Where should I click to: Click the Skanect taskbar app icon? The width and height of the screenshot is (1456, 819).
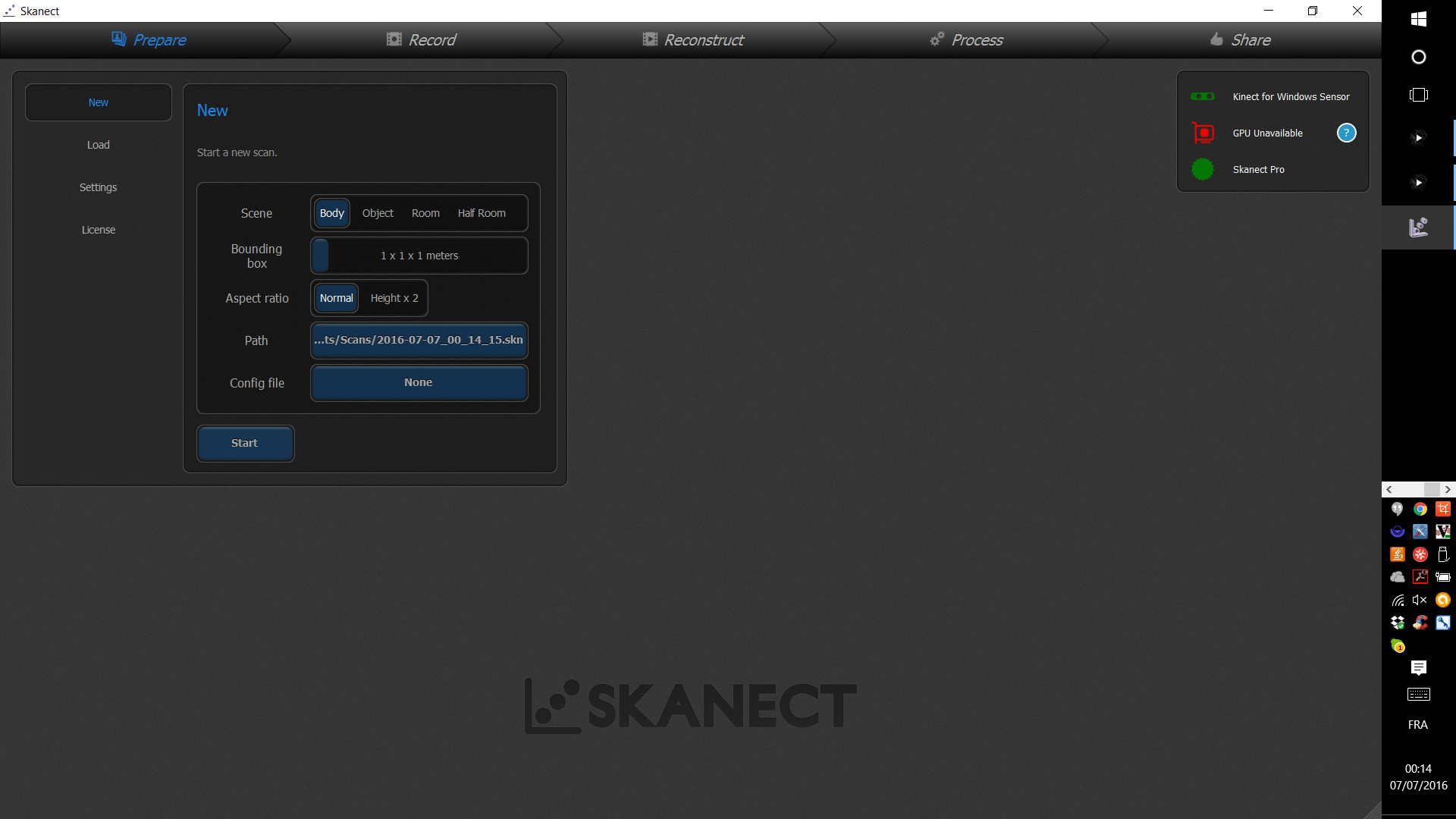[x=1418, y=227]
